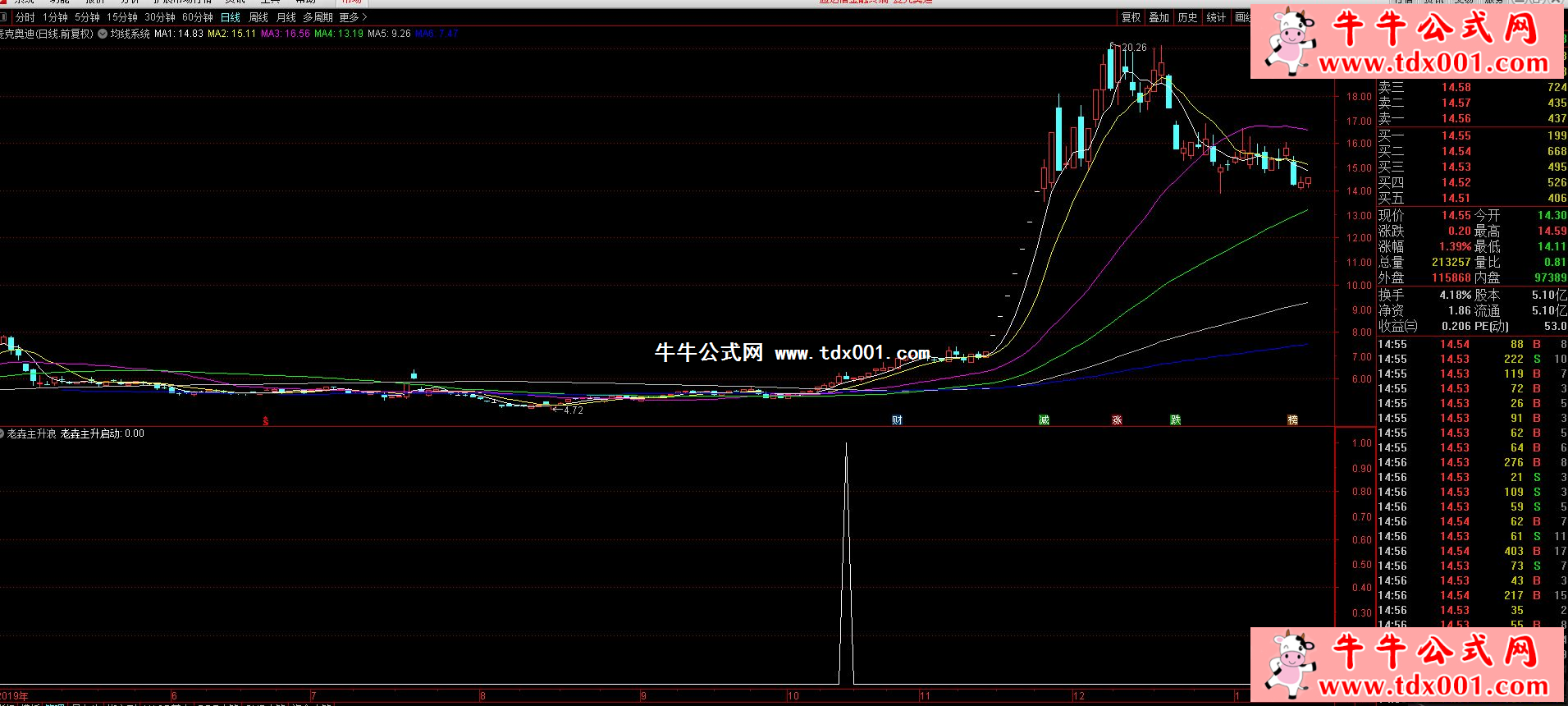Click the 卖二 14.57 order row
This screenshot has height=706, width=1568.
pyautogui.click(x=1472, y=103)
